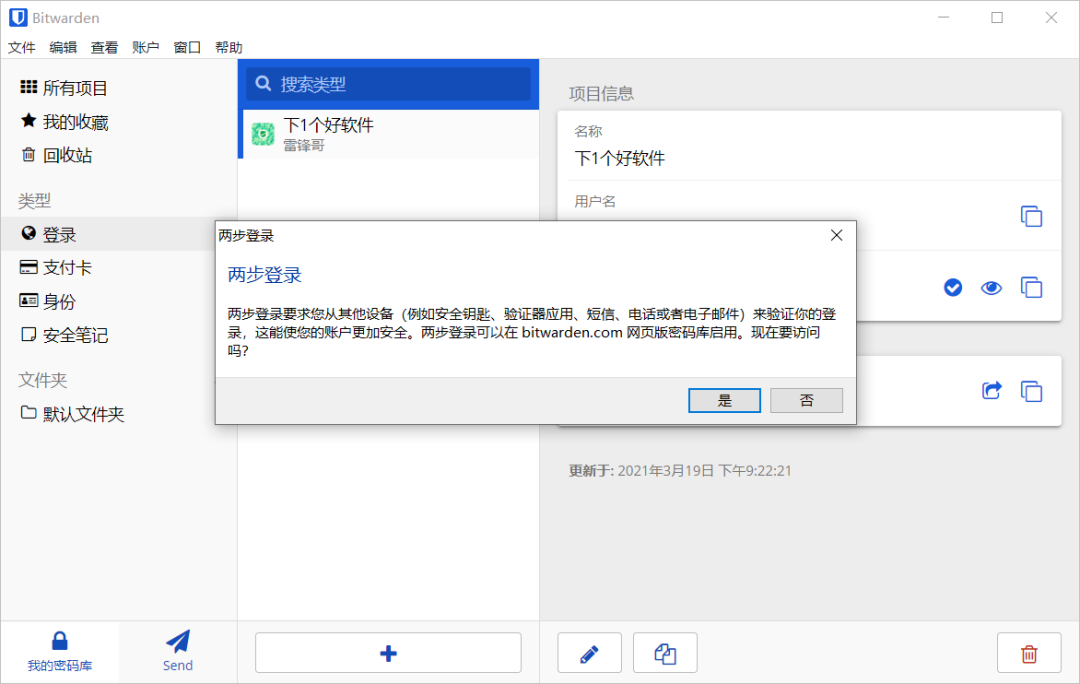Toggle password visibility eye icon
This screenshot has width=1080, height=684.
point(991,287)
